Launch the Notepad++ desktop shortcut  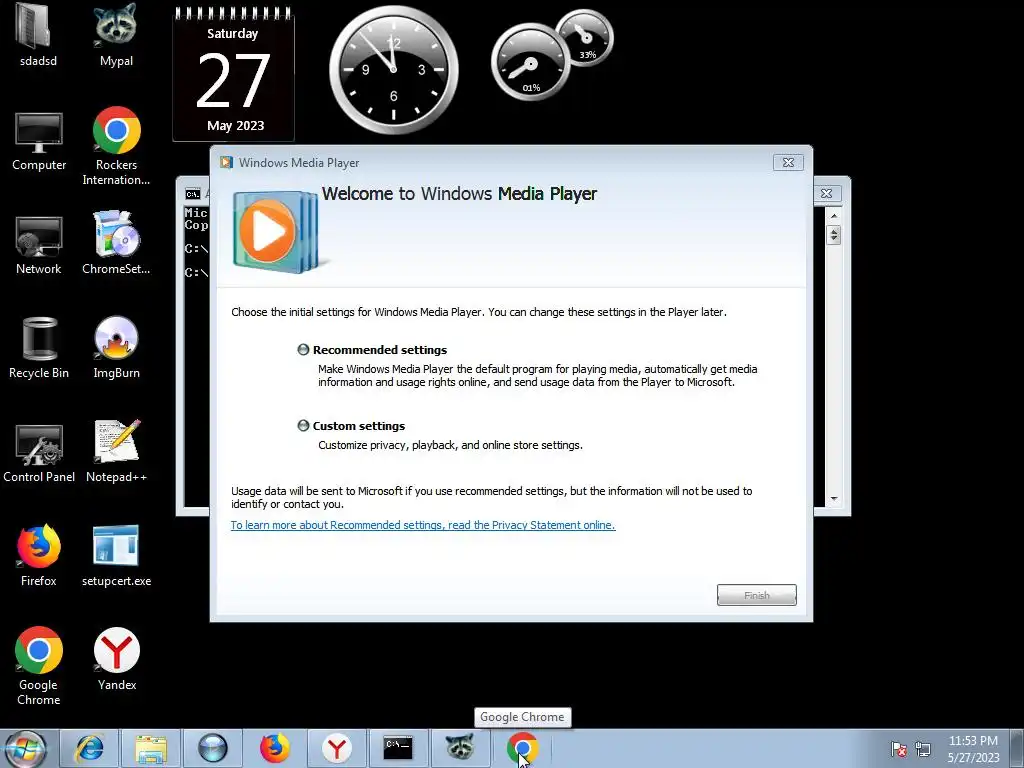pos(116,452)
